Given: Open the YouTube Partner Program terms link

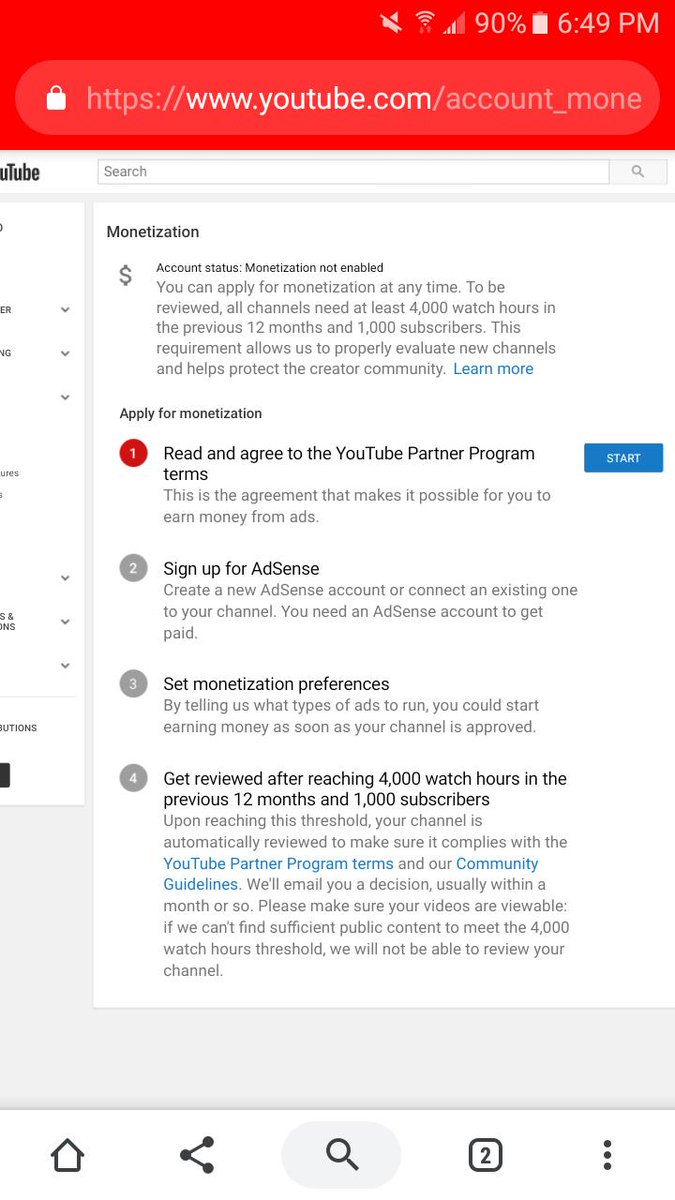Looking at the screenshot, I should pos(279,863).
